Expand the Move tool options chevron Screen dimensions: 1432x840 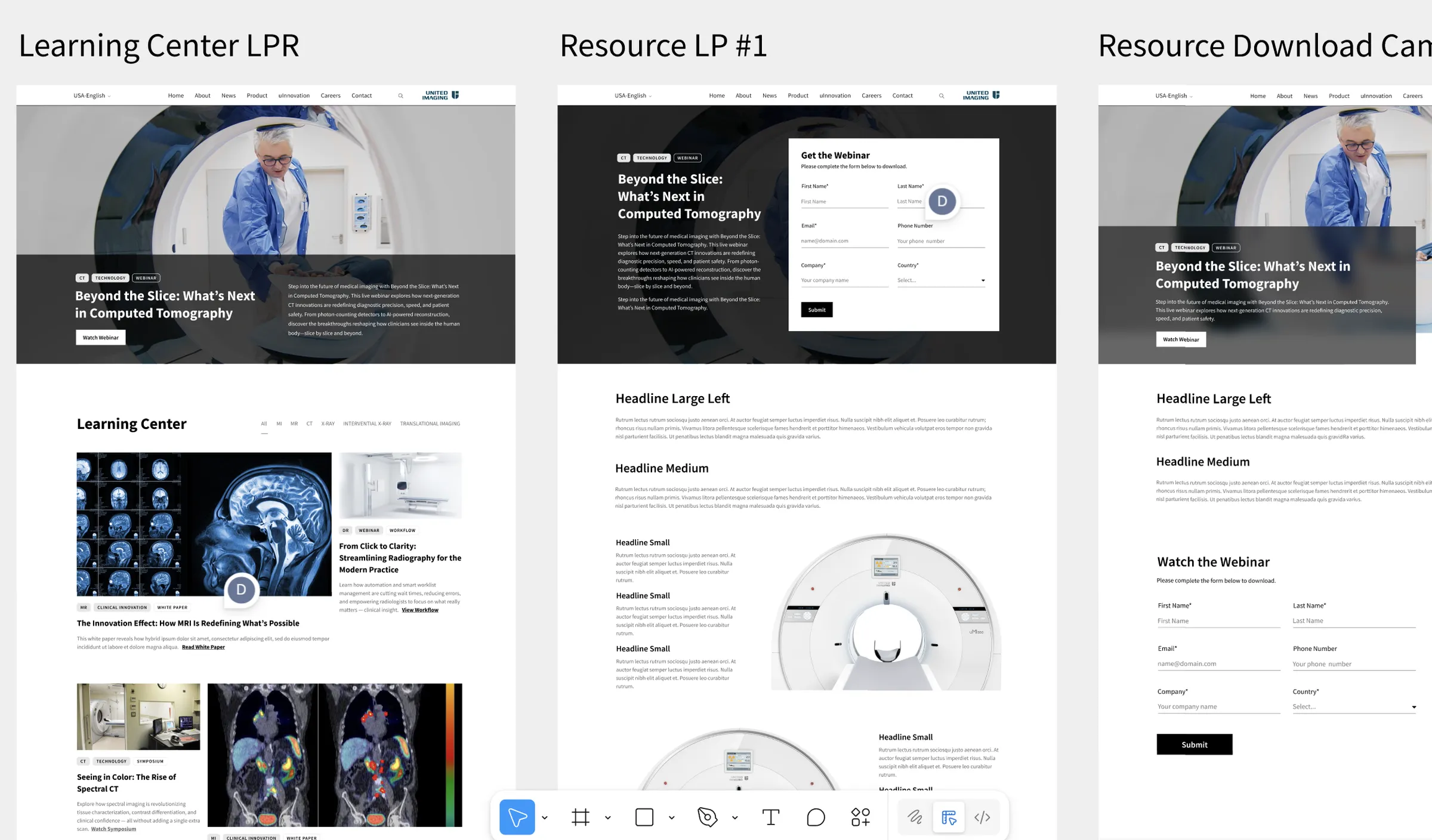click(x=544, y=817)
